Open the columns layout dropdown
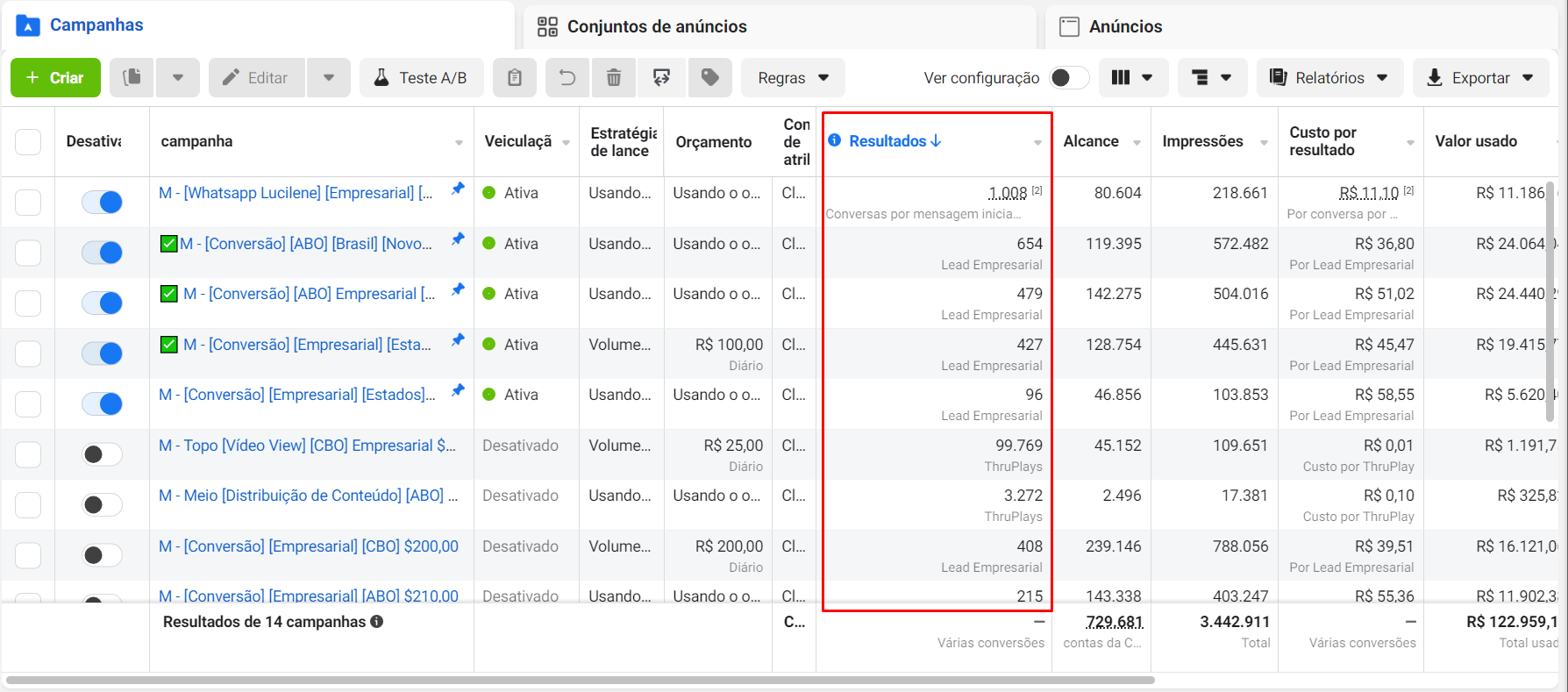The image size is (1568, 692). pos(1133,77)
